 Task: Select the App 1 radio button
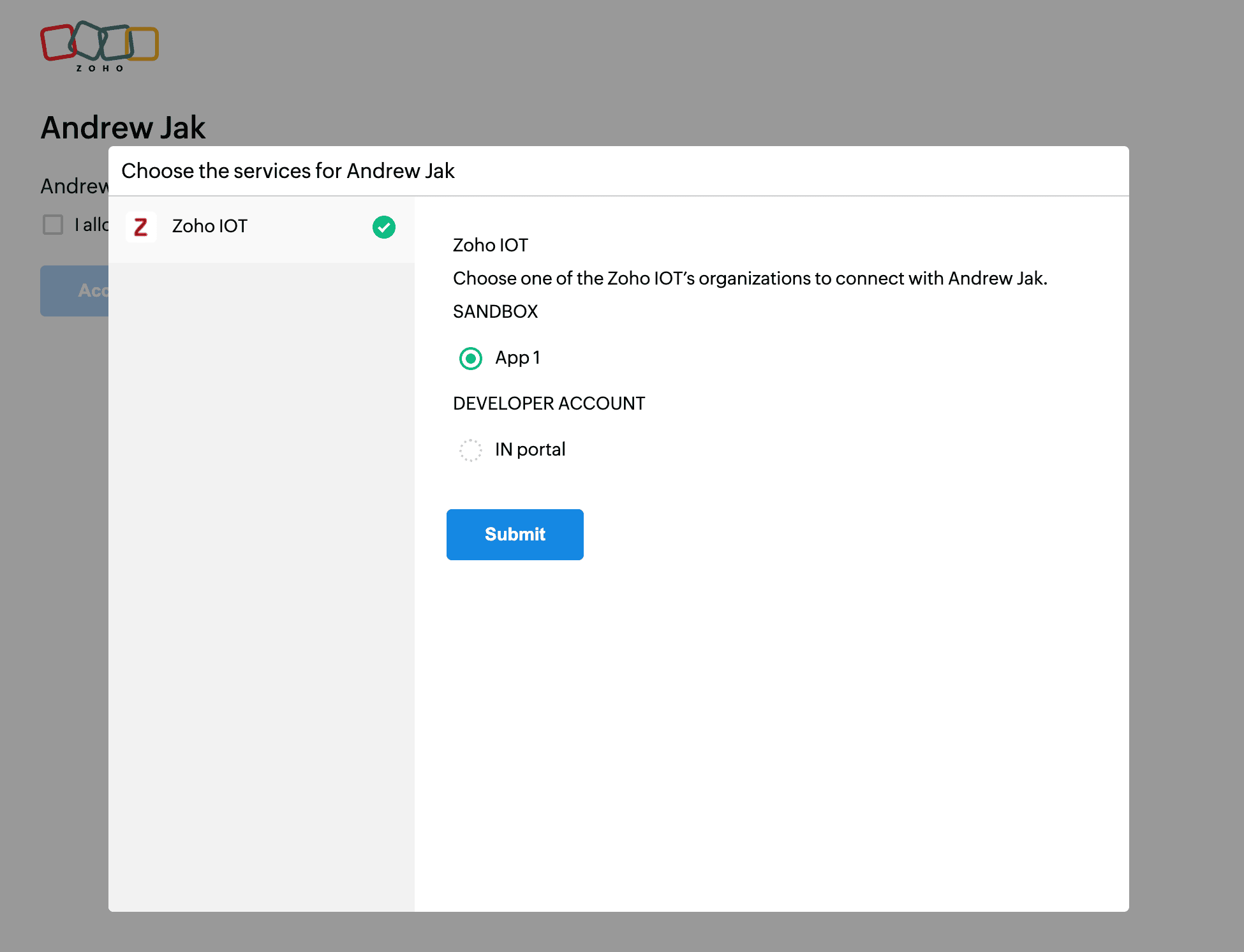[x=471, y=359]
